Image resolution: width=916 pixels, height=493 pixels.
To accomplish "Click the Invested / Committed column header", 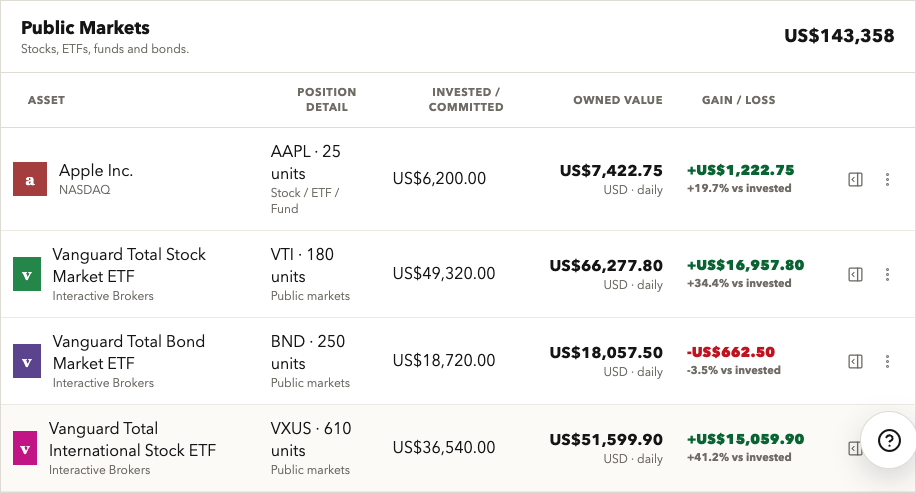I will [466, 99].
